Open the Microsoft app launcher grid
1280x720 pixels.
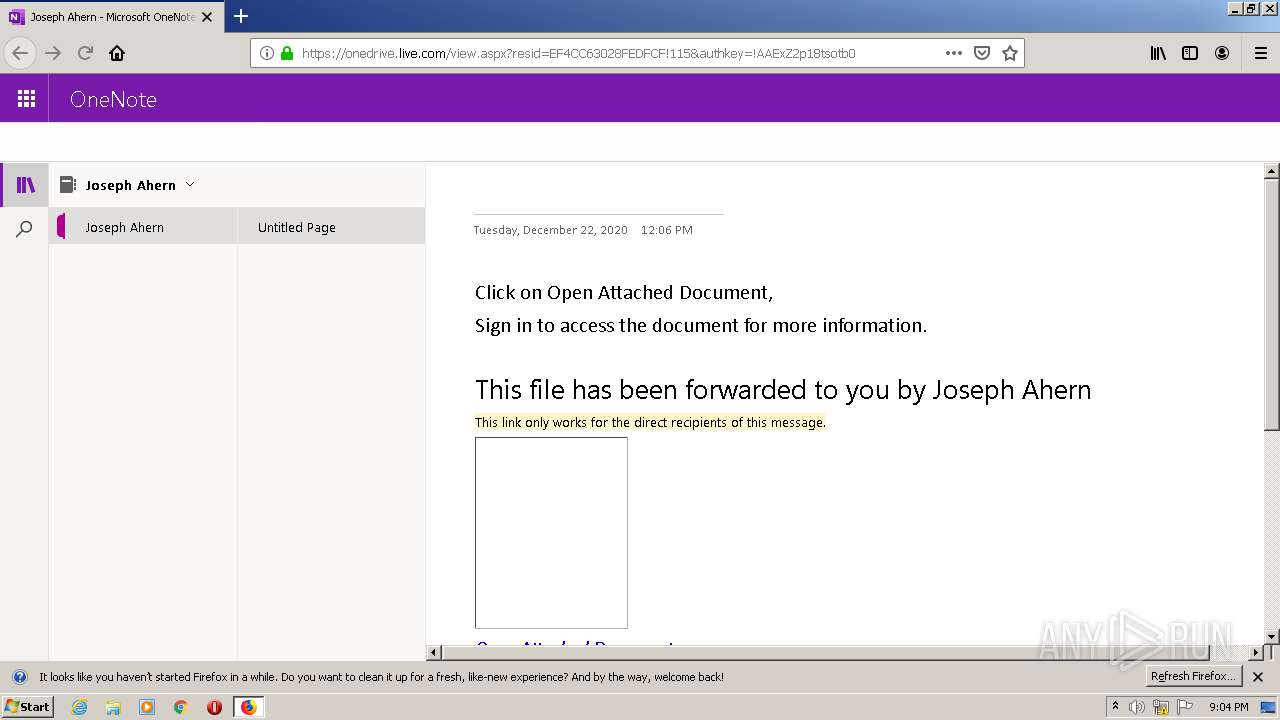pos(26,98)
